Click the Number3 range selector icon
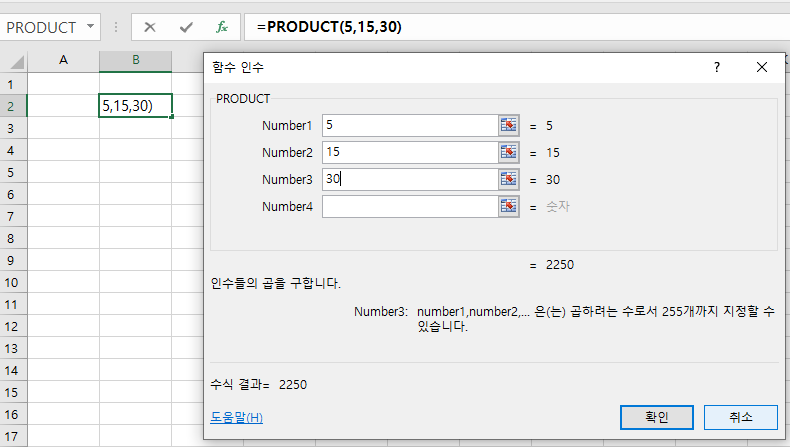This screenshot has width=790, height=447. pyautogui.click(x=508, y=179)
